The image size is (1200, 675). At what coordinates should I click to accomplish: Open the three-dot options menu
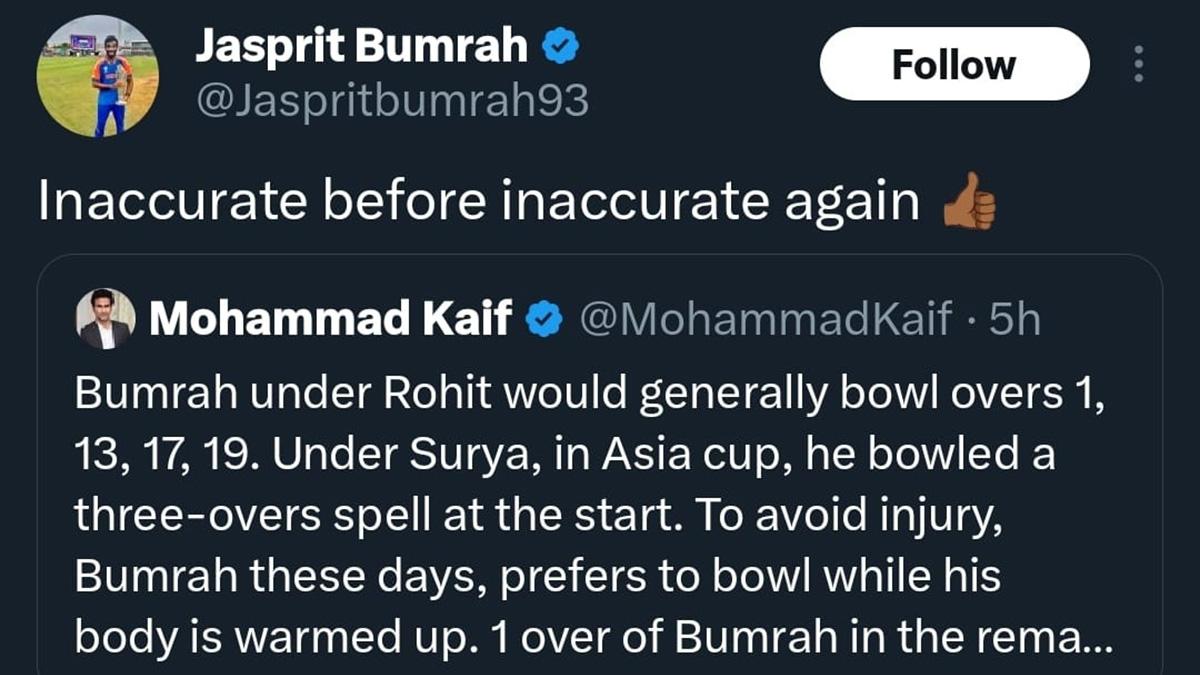pyautogui.click(x=1140, y=62)
